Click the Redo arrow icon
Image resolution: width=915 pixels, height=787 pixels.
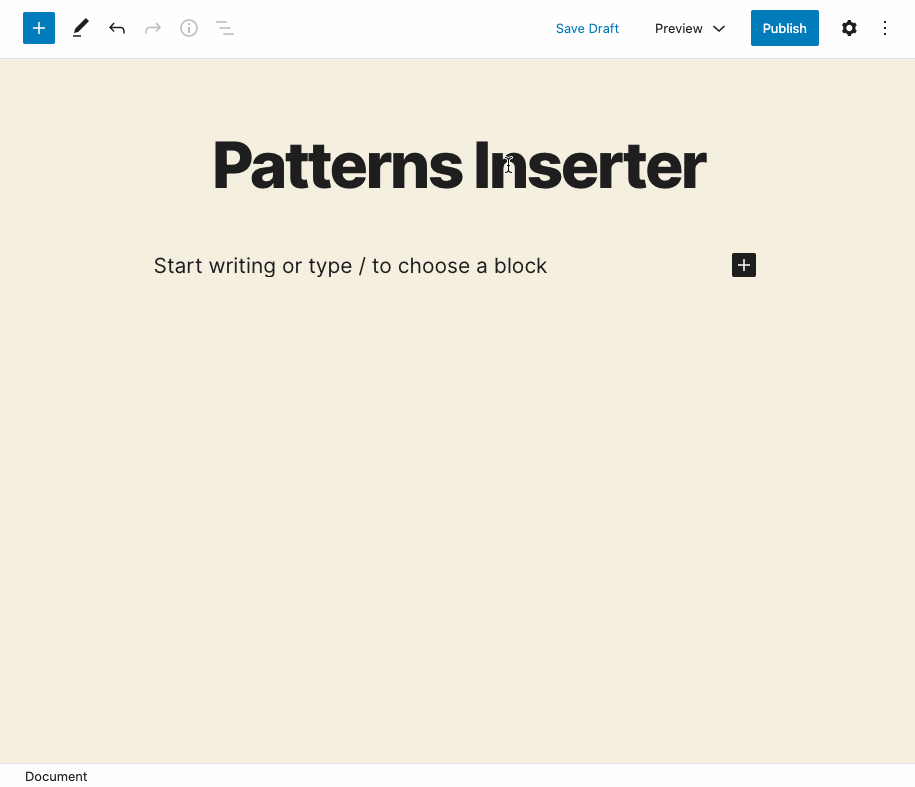point(153,28)
